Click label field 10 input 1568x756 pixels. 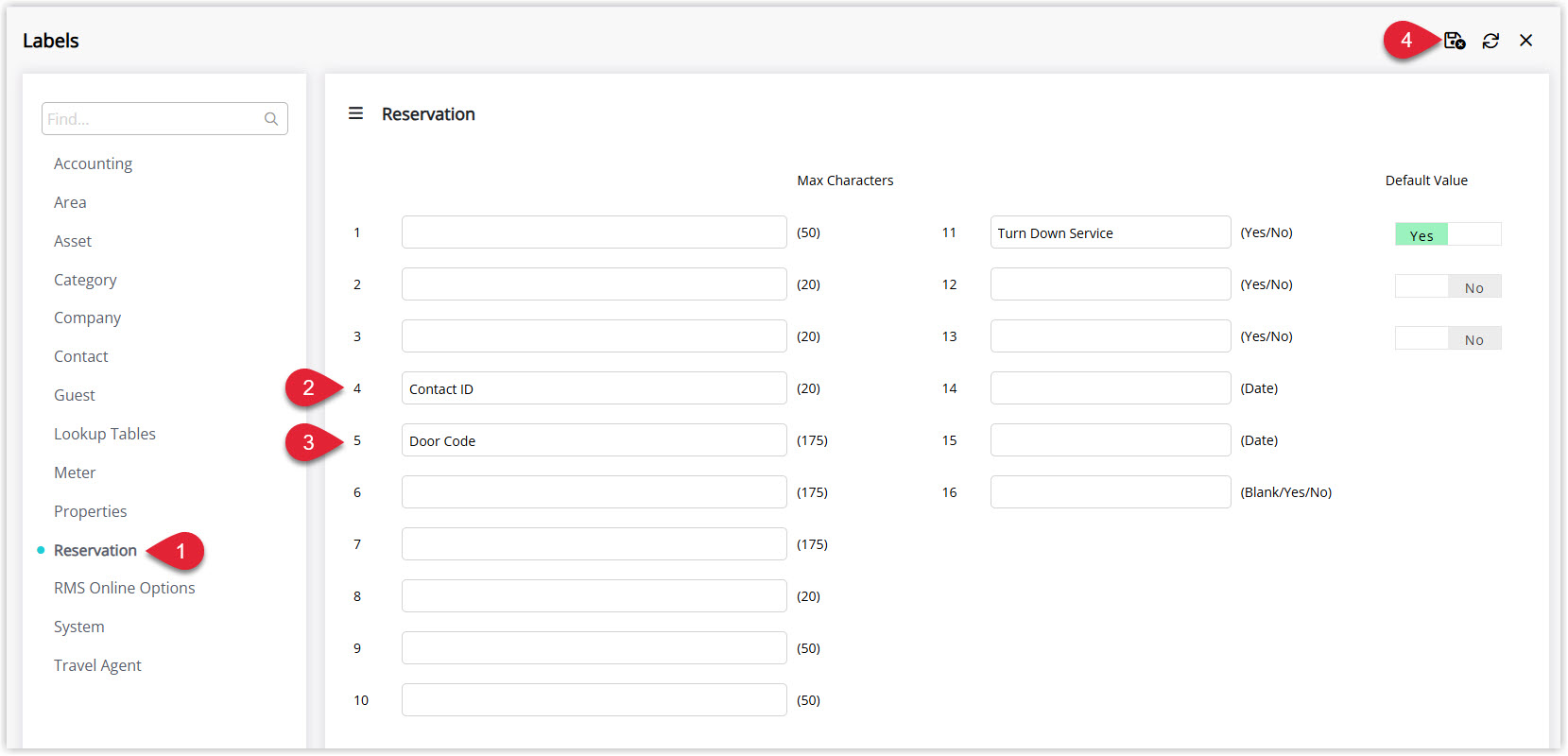[x=594, y=700]
